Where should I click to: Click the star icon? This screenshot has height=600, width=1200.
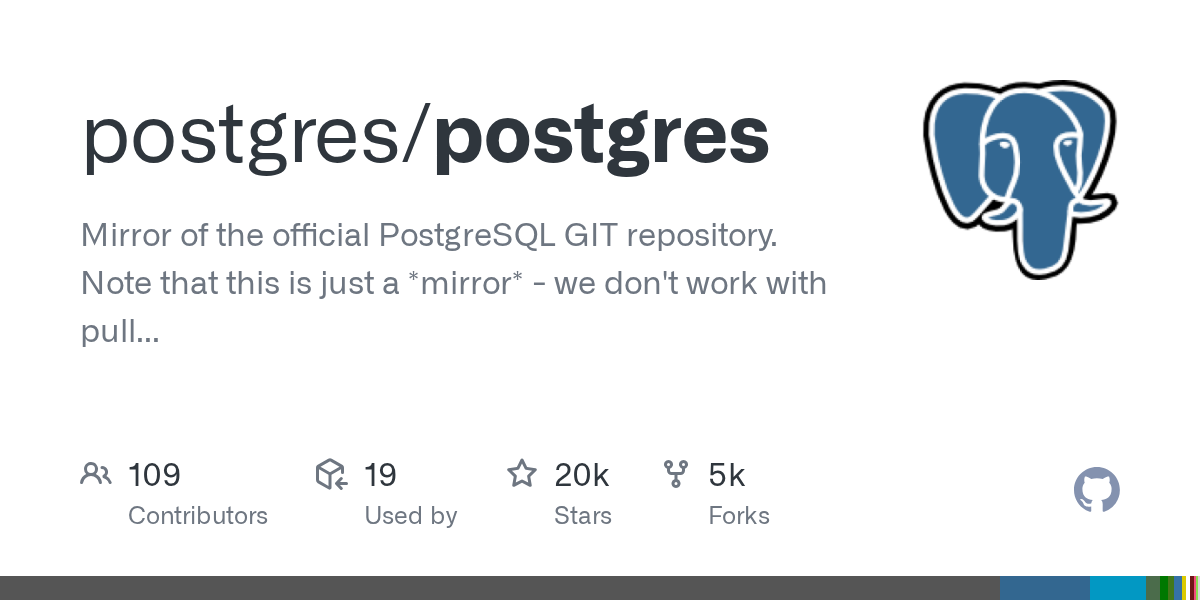(522, 474)
